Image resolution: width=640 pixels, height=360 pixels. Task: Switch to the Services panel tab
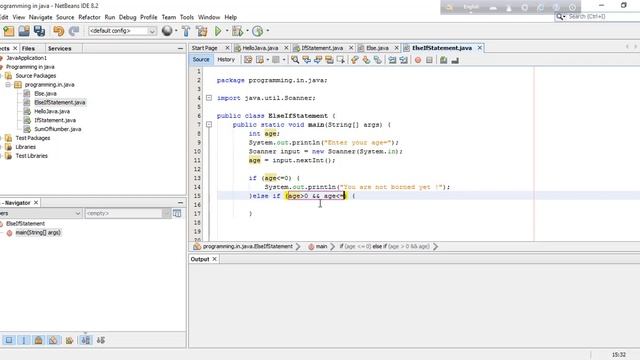tap(60, 48)
